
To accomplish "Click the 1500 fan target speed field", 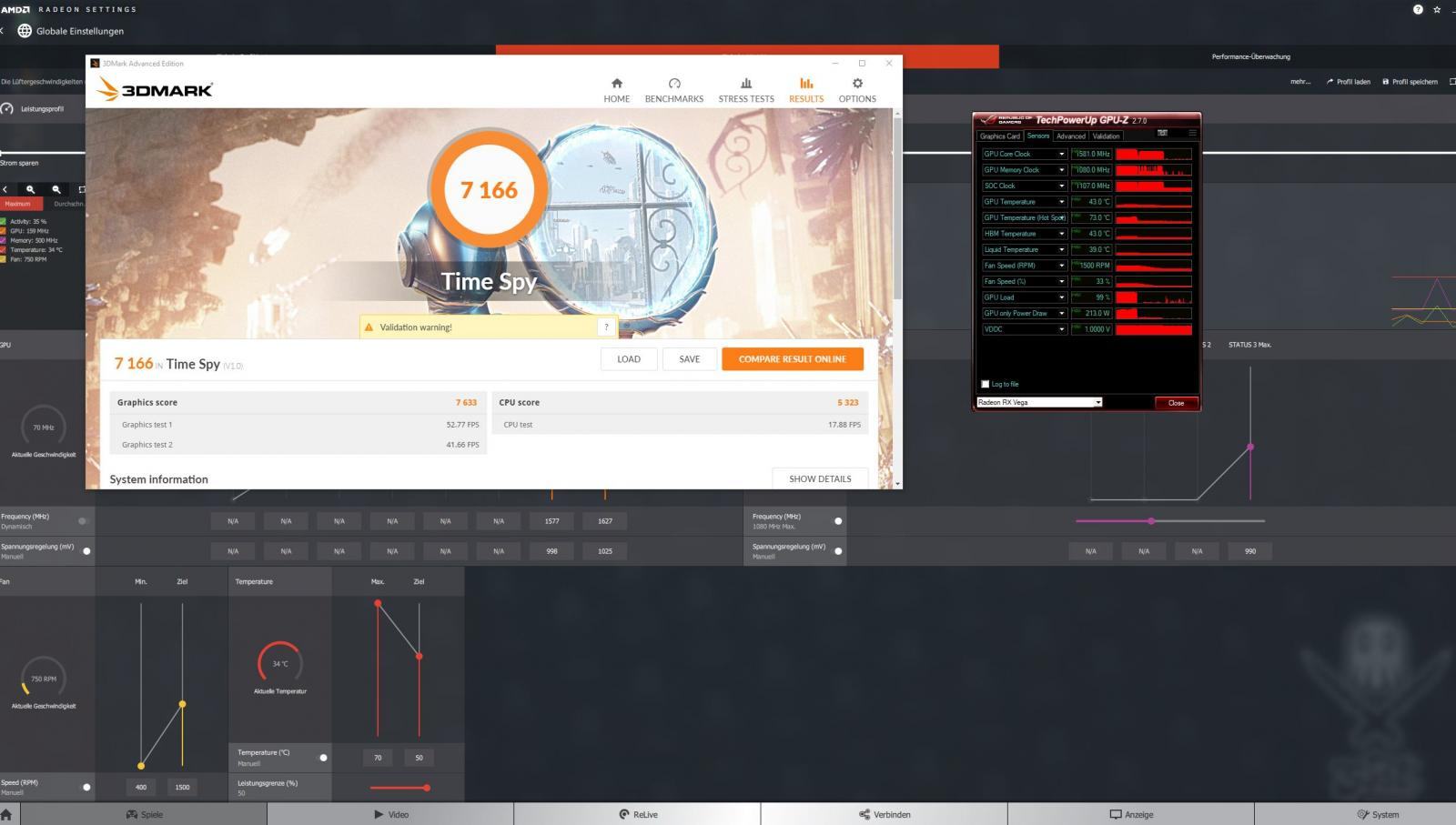I will click(x=182, y=787).
